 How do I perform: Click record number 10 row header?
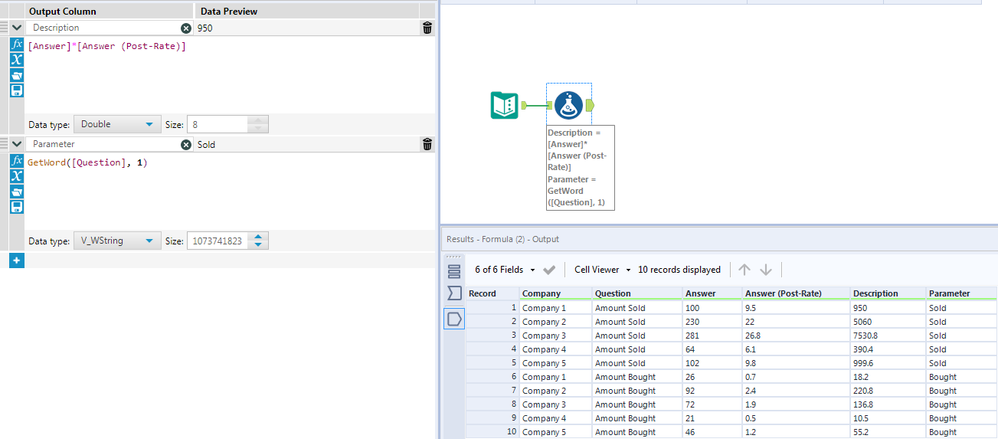tap(493, 432)
